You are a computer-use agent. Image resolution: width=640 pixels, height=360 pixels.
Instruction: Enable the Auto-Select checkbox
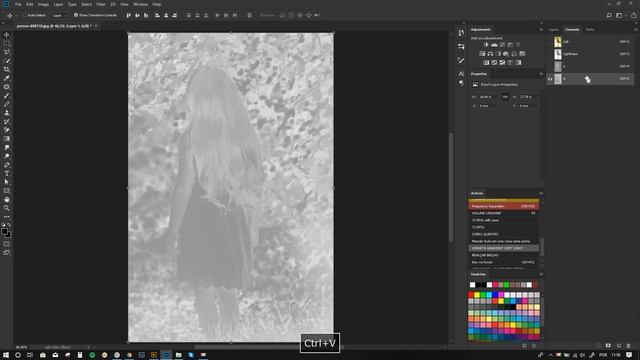(x=24, y=15)
